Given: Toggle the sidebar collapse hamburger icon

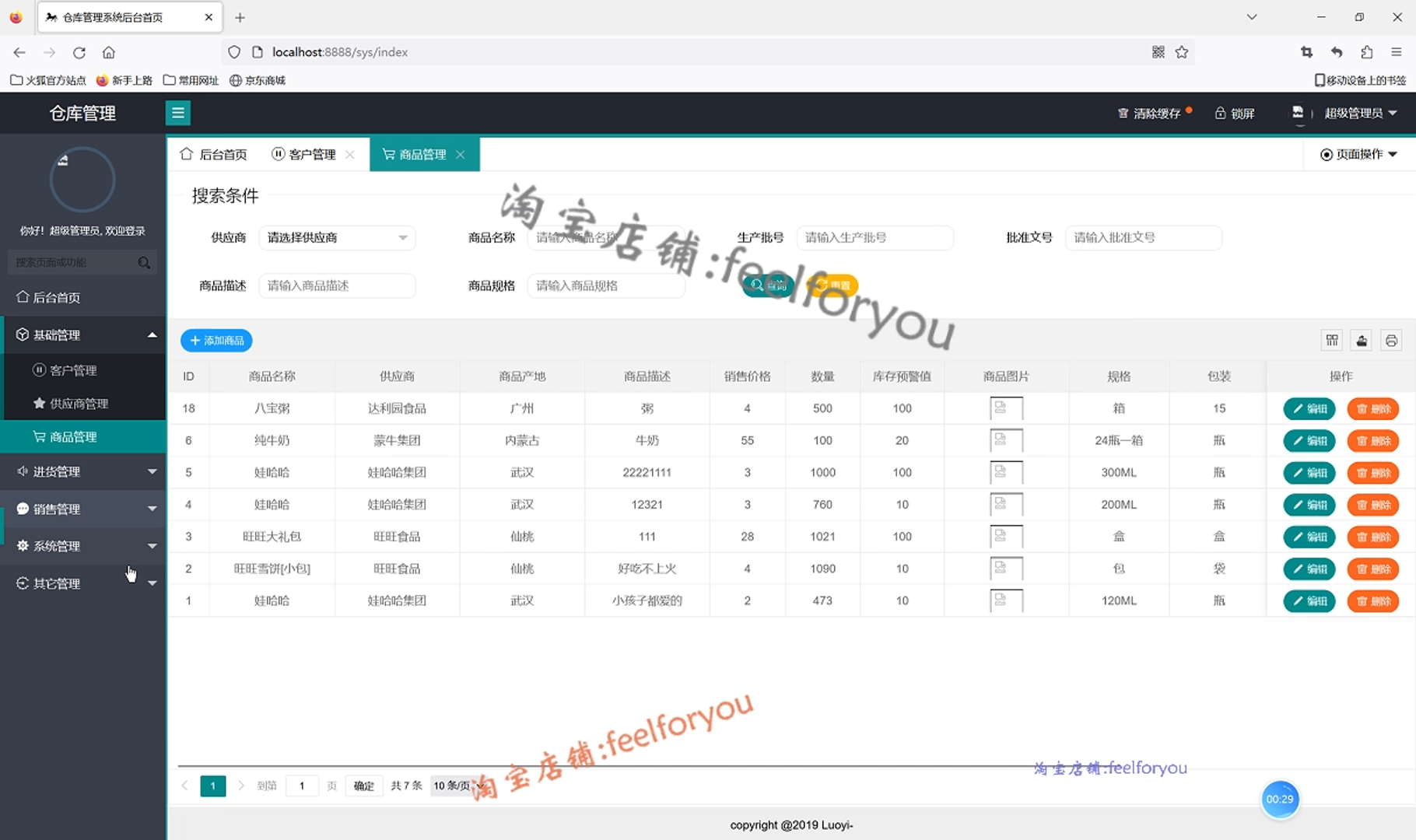Looking at the screenshot, I should [x=177, y=114].
